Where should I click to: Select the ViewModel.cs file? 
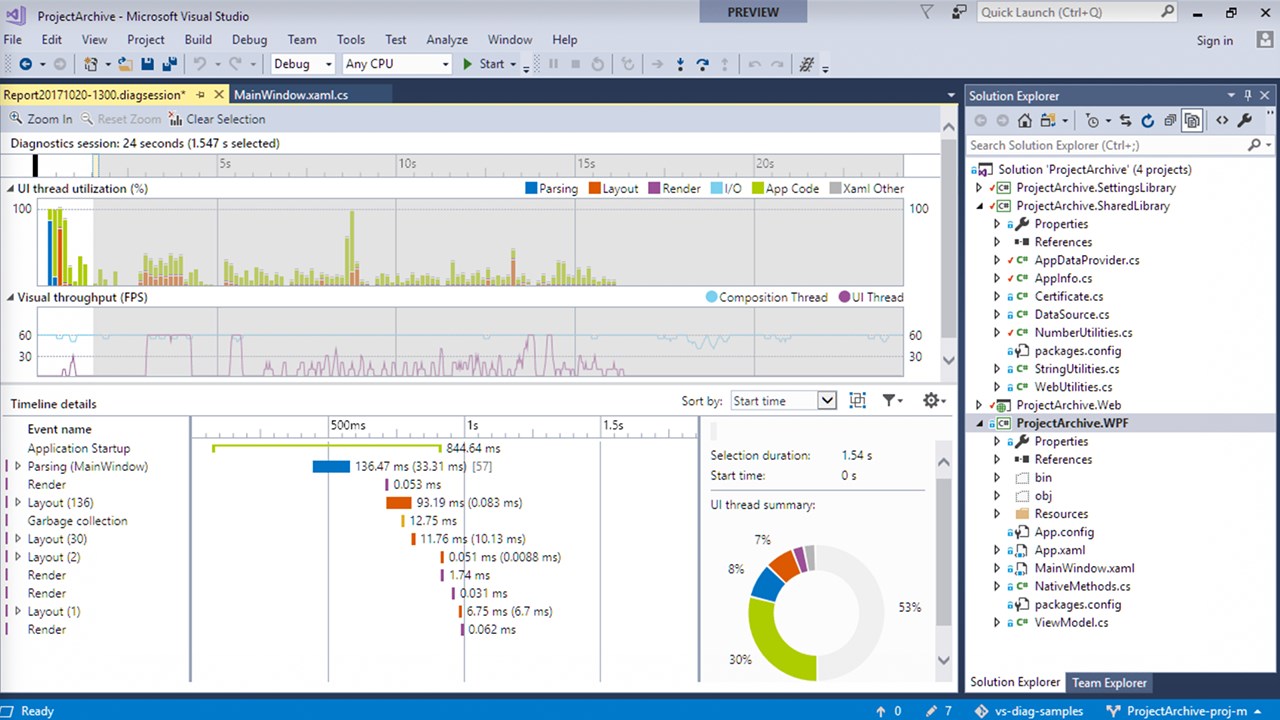coord(1071,622)
